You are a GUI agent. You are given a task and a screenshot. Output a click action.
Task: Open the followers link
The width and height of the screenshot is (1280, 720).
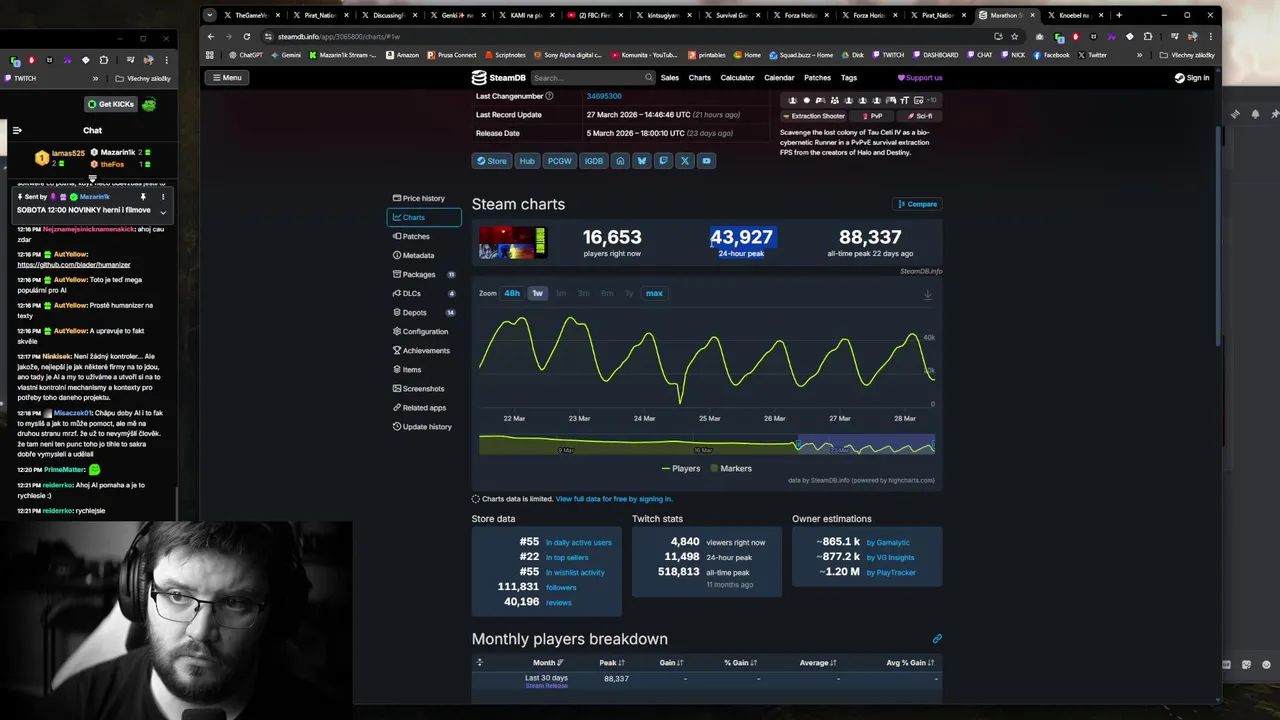(561, 587)
